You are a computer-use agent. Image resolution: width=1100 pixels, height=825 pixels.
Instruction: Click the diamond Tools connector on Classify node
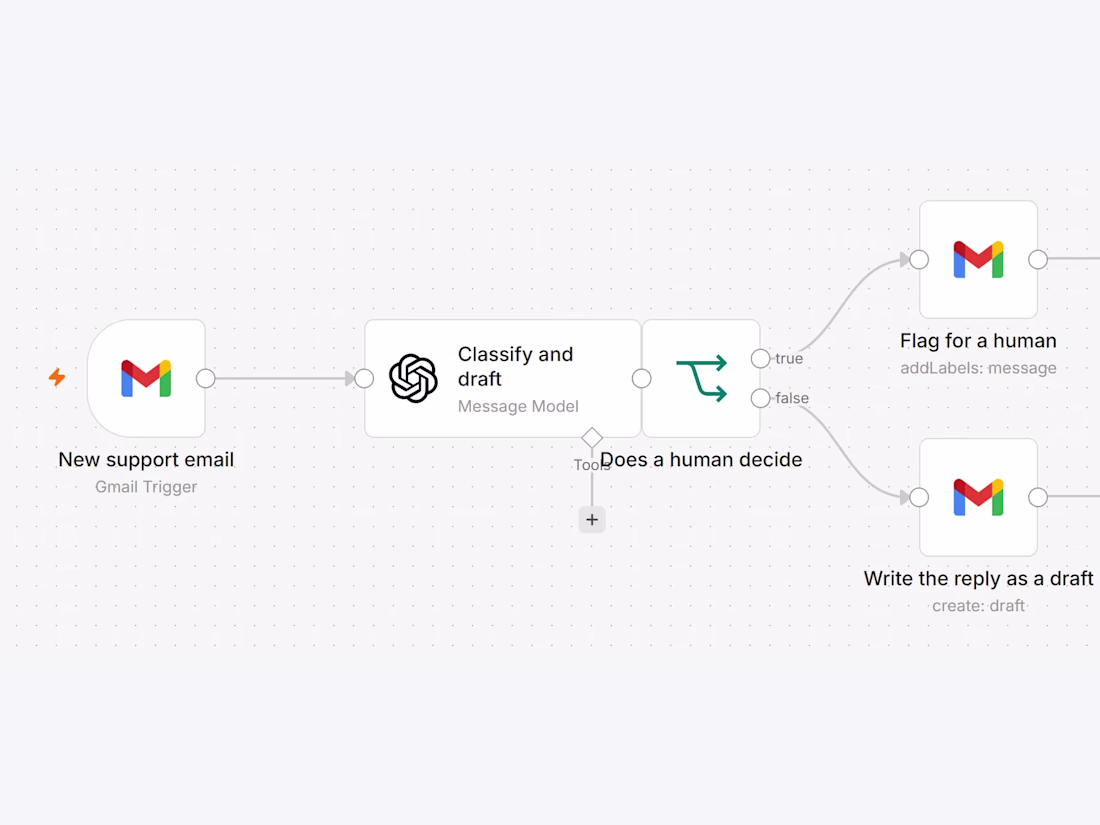click(x=592, y=438)
